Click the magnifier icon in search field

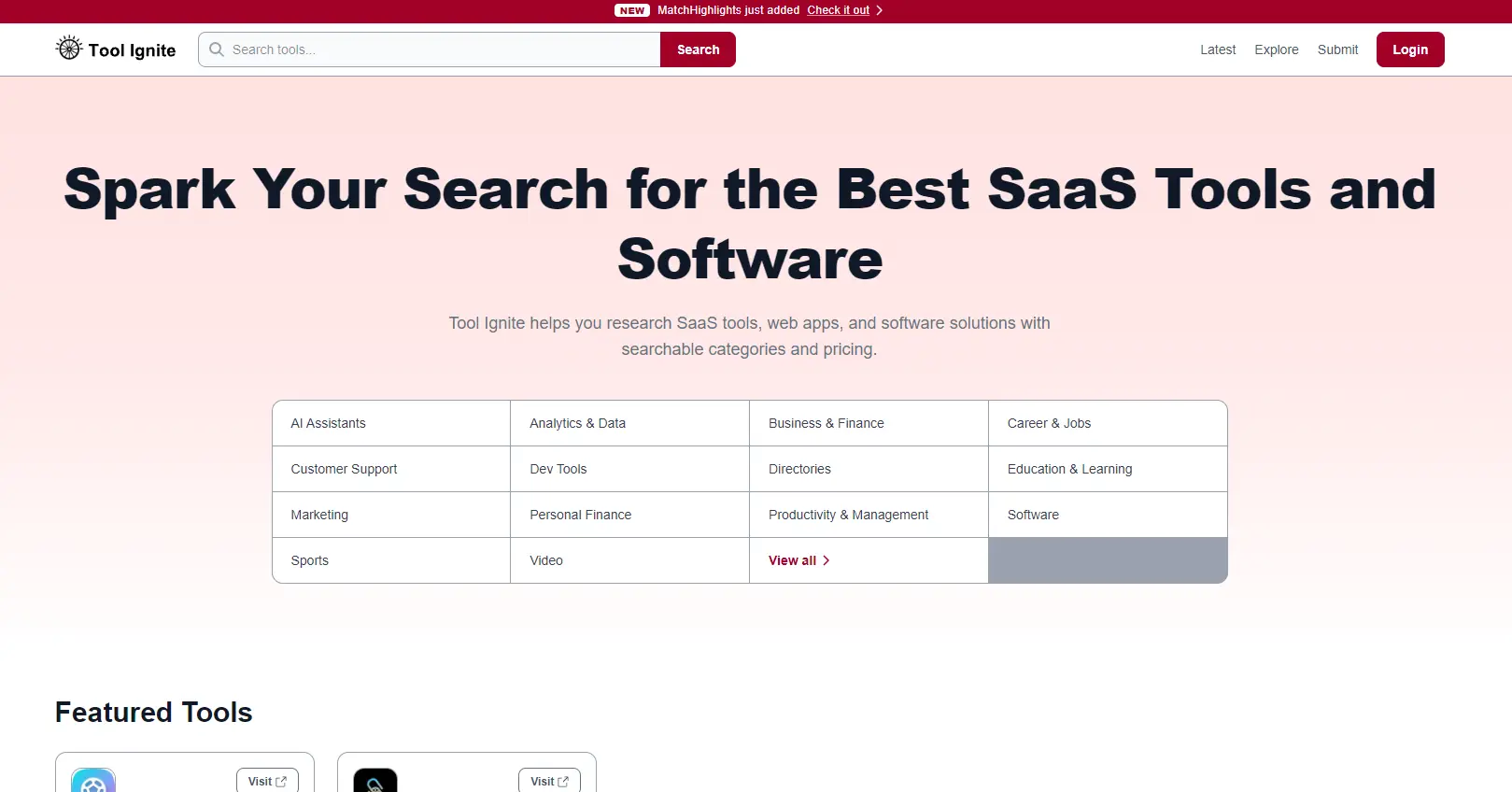[217, 49]
